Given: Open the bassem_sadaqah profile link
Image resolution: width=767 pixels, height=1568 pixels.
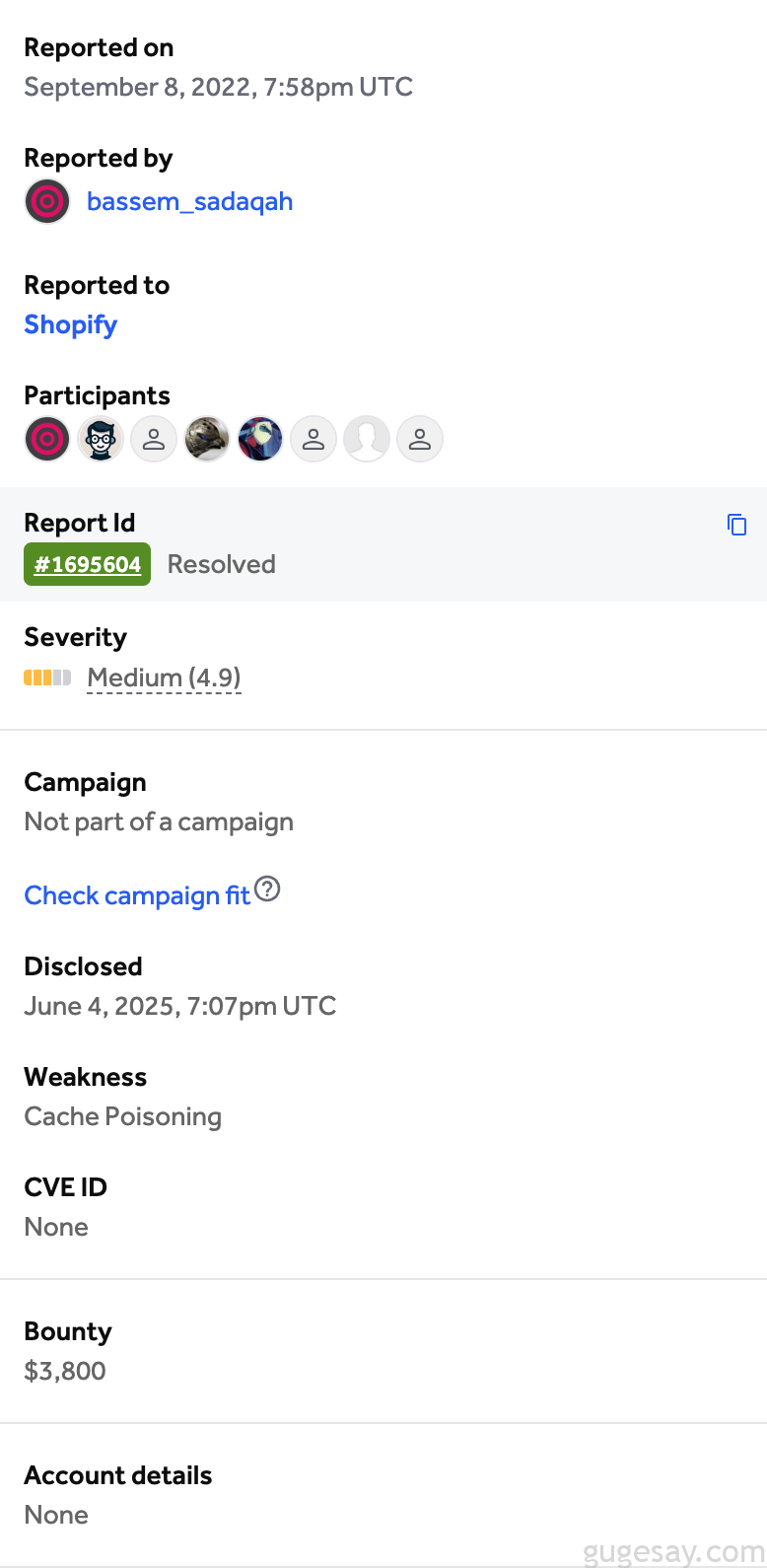Looking at the screenshot, I should (x=189, y=201).
